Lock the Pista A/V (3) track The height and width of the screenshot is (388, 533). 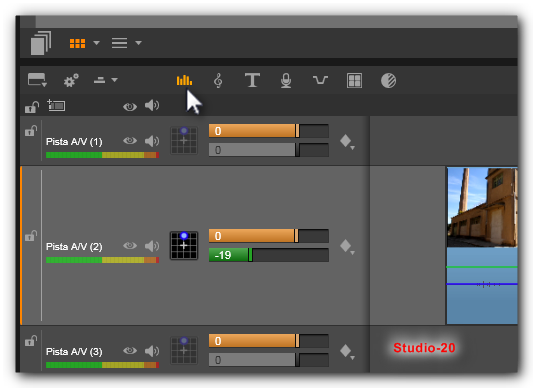[31, 341]
